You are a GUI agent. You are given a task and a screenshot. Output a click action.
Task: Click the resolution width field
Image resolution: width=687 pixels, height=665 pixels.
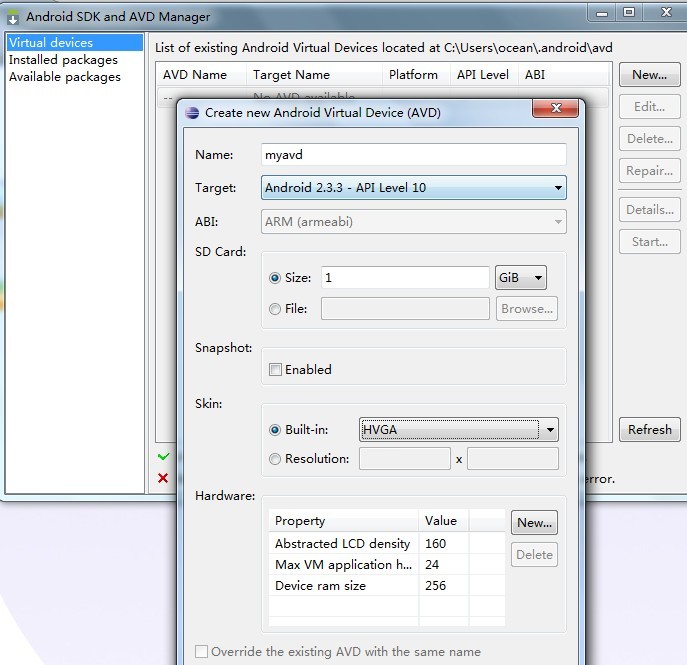click(x=405, y=459)
